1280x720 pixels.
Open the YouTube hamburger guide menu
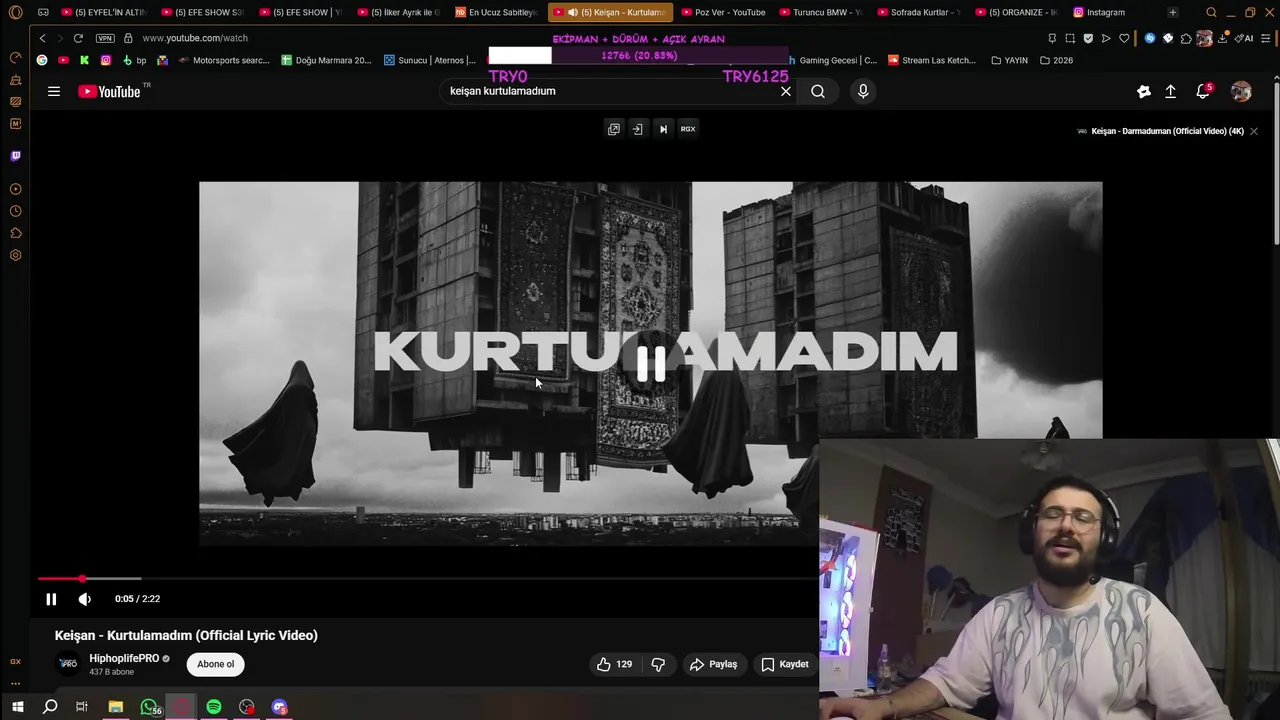(54, 91)
